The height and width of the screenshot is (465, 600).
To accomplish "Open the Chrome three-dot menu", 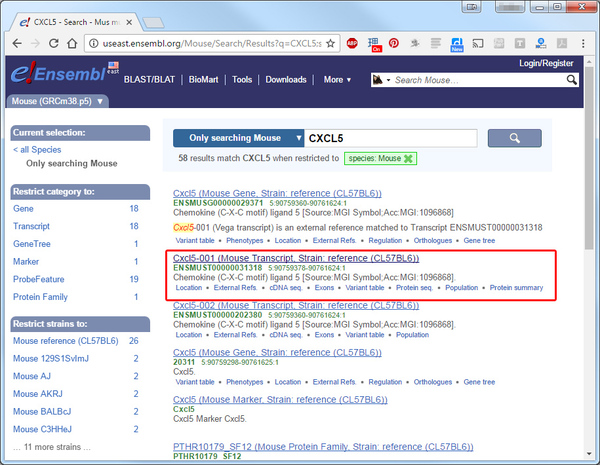I will pos(583,43).
